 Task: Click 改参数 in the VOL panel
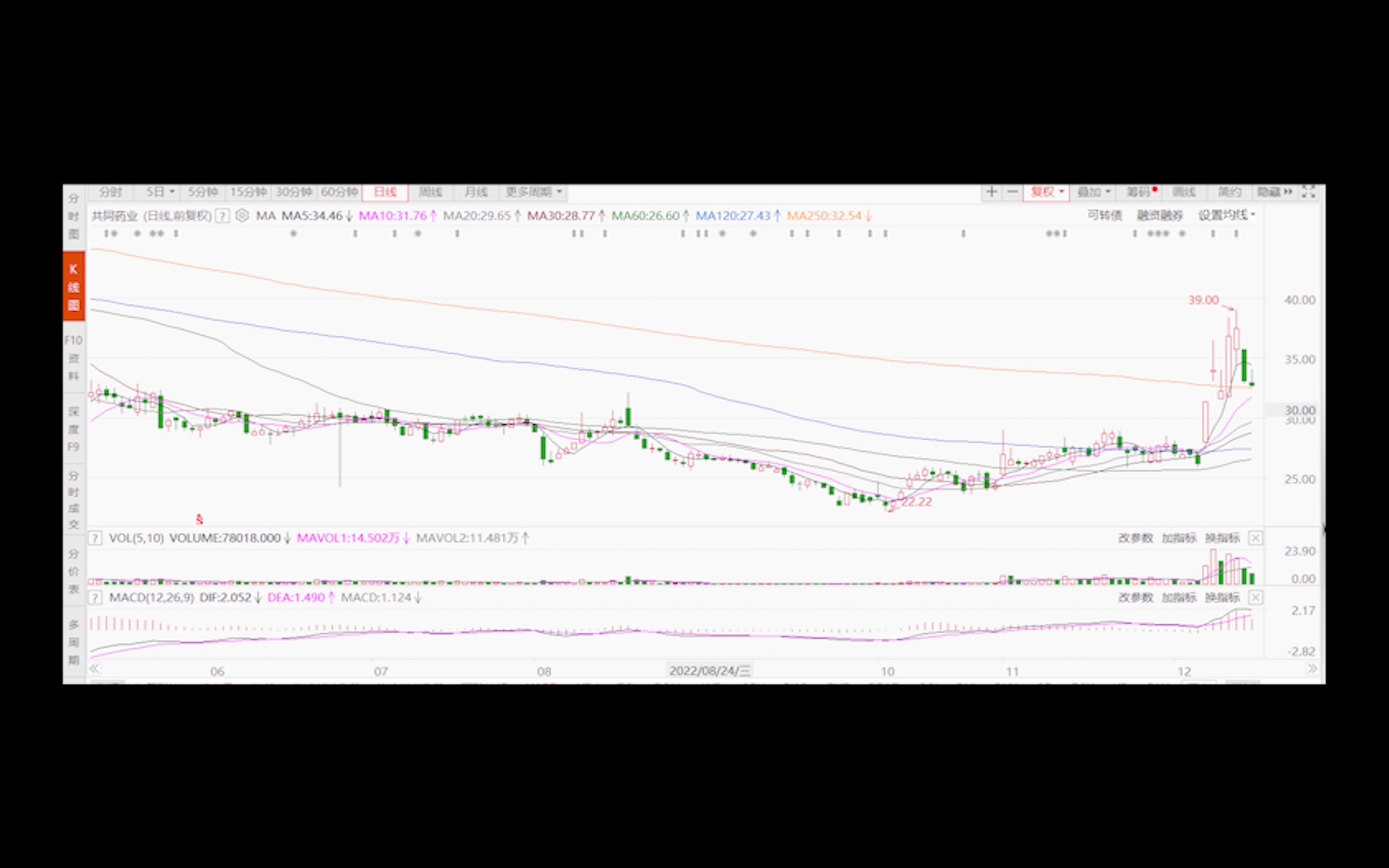1135,538
